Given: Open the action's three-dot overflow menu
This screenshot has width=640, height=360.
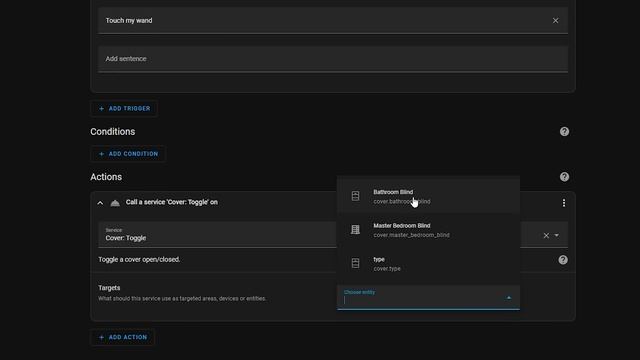Looking at the screenshot, I should click(564, 203).
